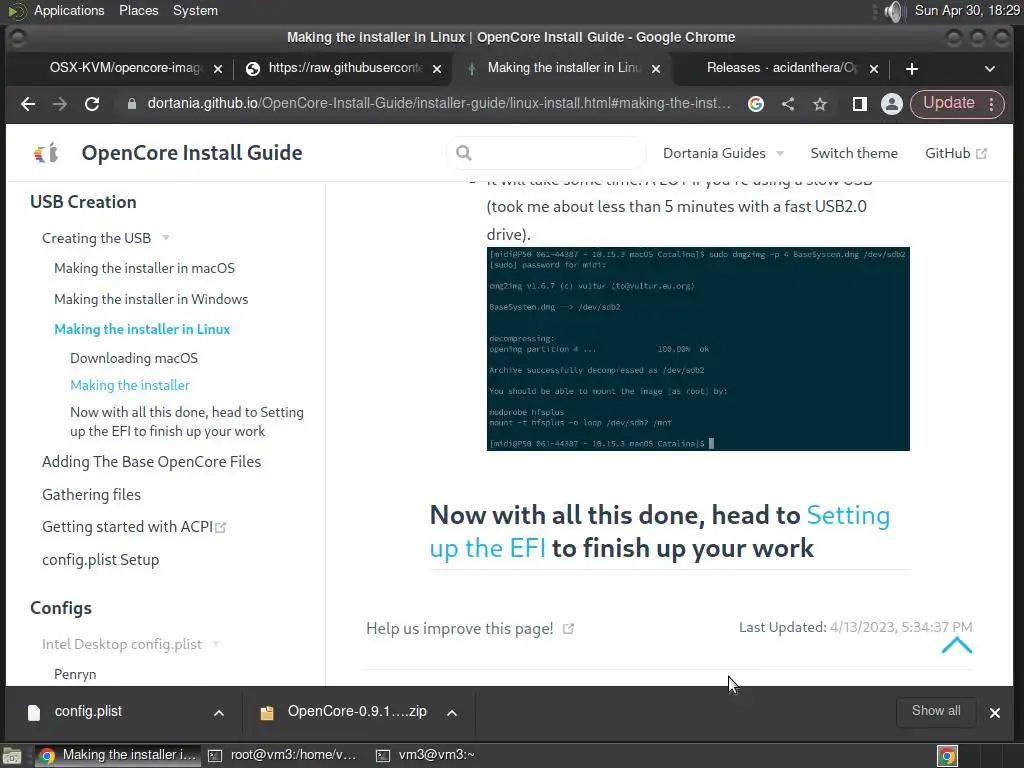
Task: Expand the Dortania Guides dropdown
Action: 723,153
